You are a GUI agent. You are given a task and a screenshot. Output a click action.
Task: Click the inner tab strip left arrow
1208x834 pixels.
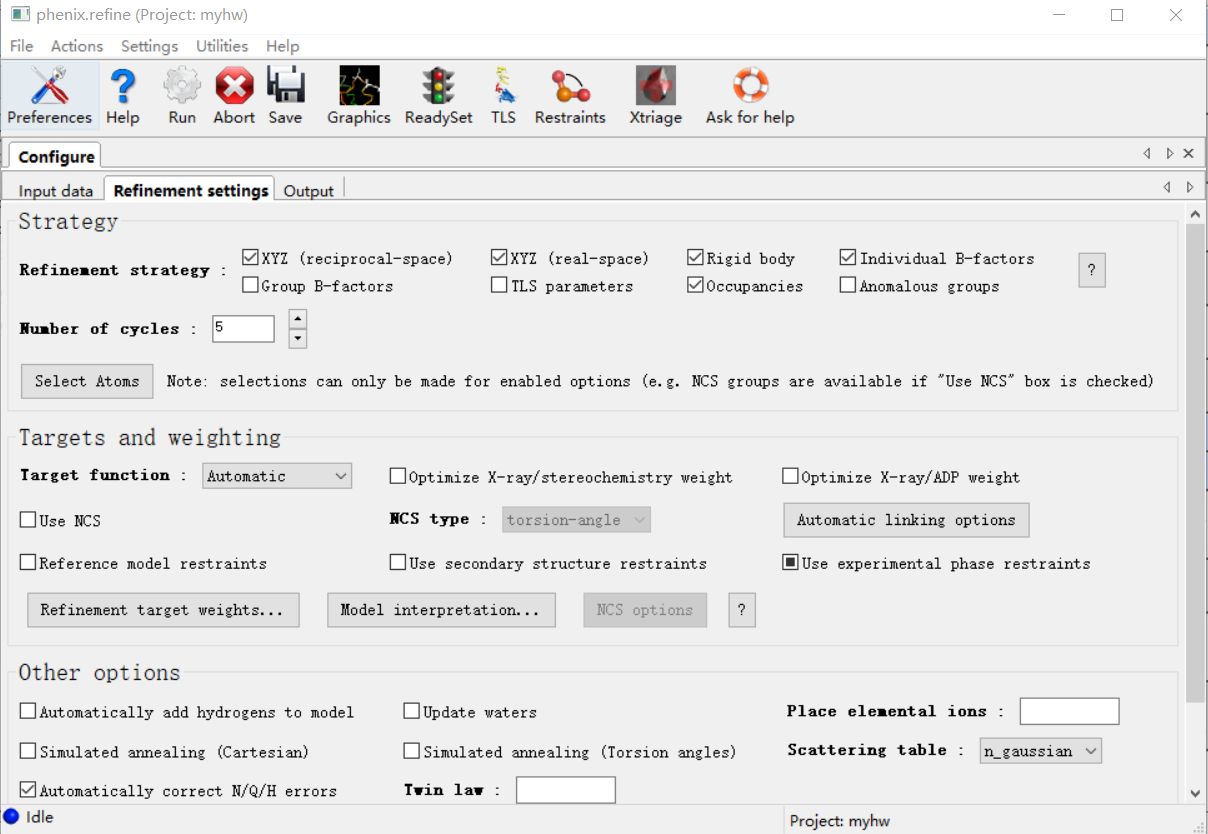tap(1167, 187)
